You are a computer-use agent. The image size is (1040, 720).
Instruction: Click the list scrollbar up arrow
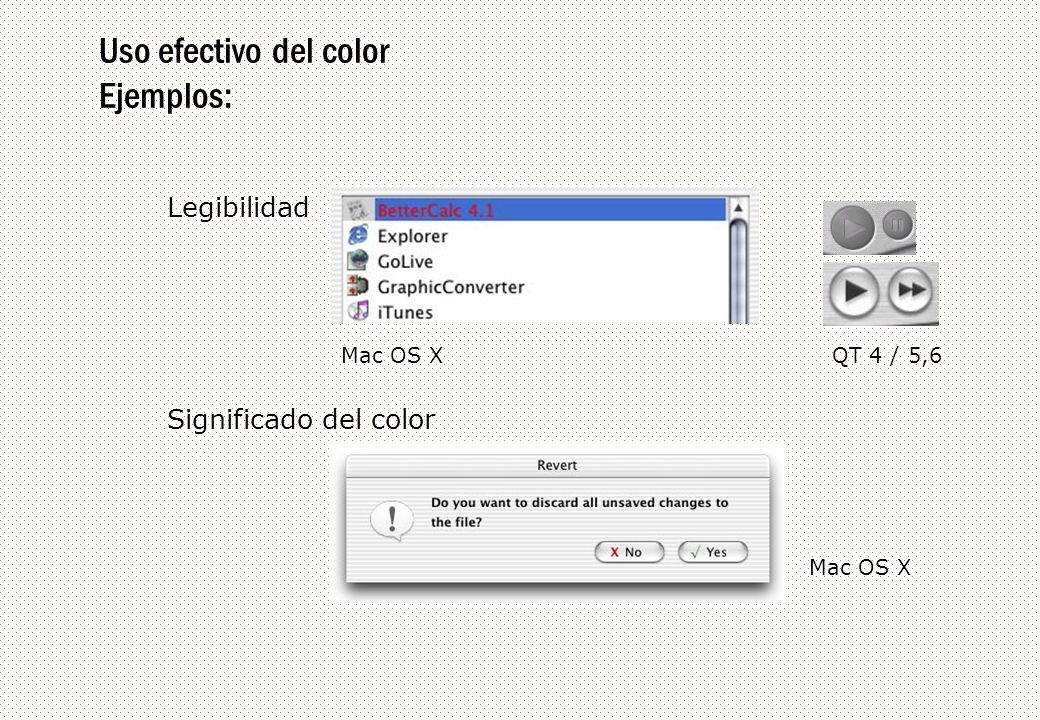coord(738,208)
